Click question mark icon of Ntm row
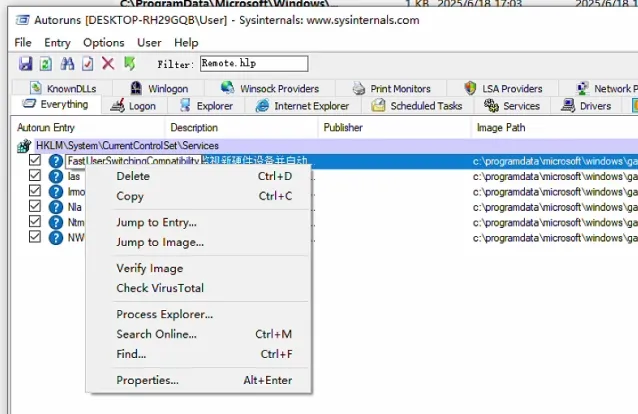This screenshot has width=638, height=414. pyautogui.click(x=56, y=222)
